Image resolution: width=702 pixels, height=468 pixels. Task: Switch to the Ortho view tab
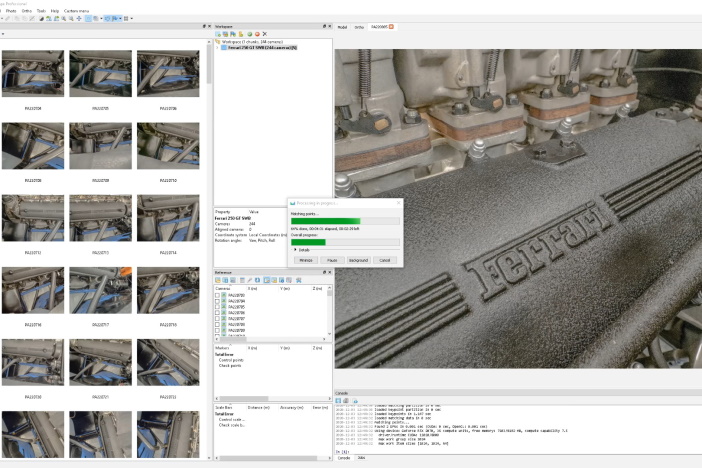(359, 27)
